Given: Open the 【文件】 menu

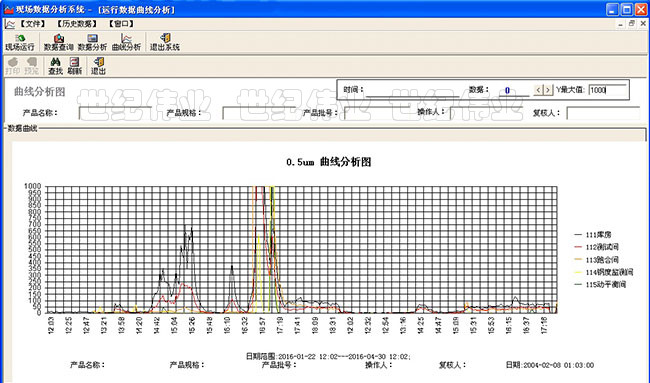Looking at the screenshot, I should click(x=32, y=24).
